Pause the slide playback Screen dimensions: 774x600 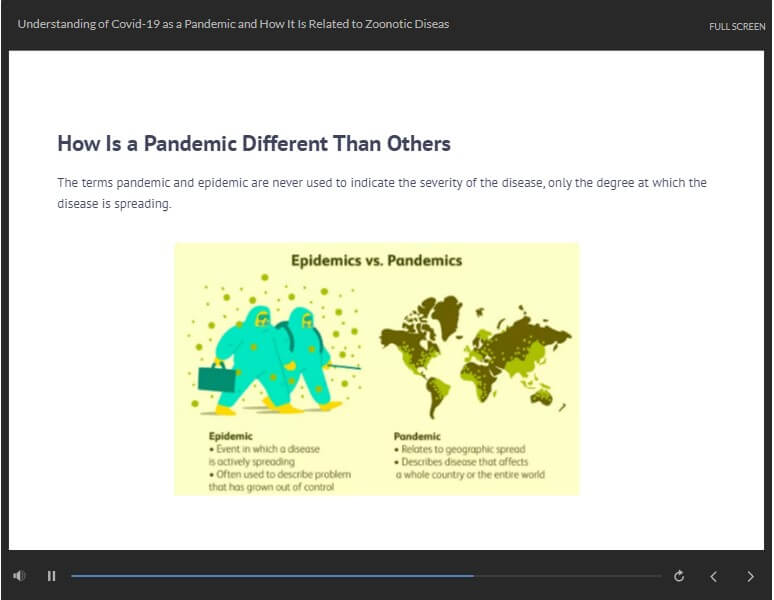(x=52, y=576)
